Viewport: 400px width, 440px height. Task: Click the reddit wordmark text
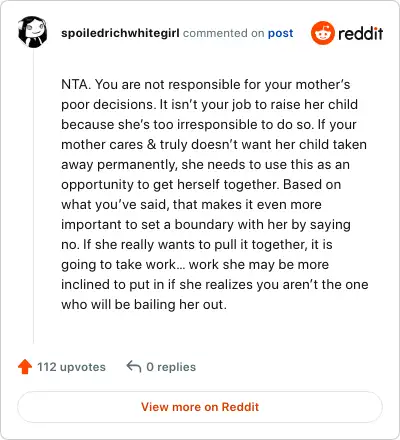tap(360, 33)
